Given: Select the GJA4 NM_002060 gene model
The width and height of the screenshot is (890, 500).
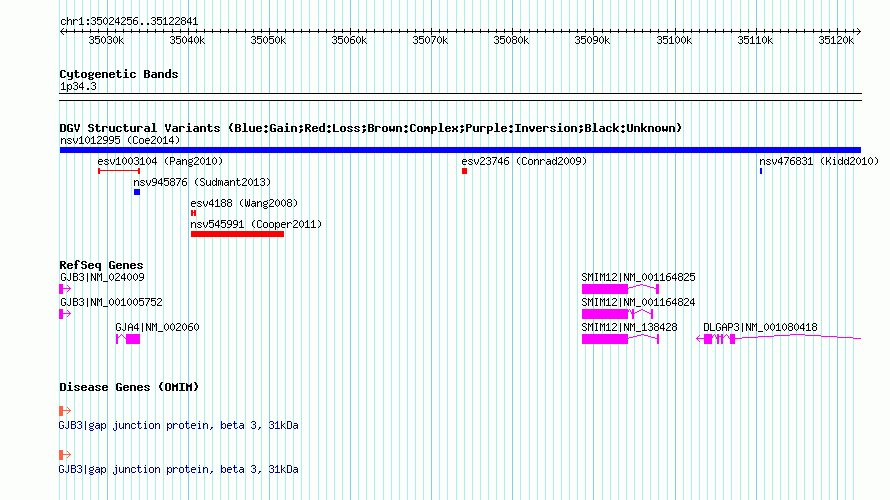Looking at the screenshot, I should 128,339.
